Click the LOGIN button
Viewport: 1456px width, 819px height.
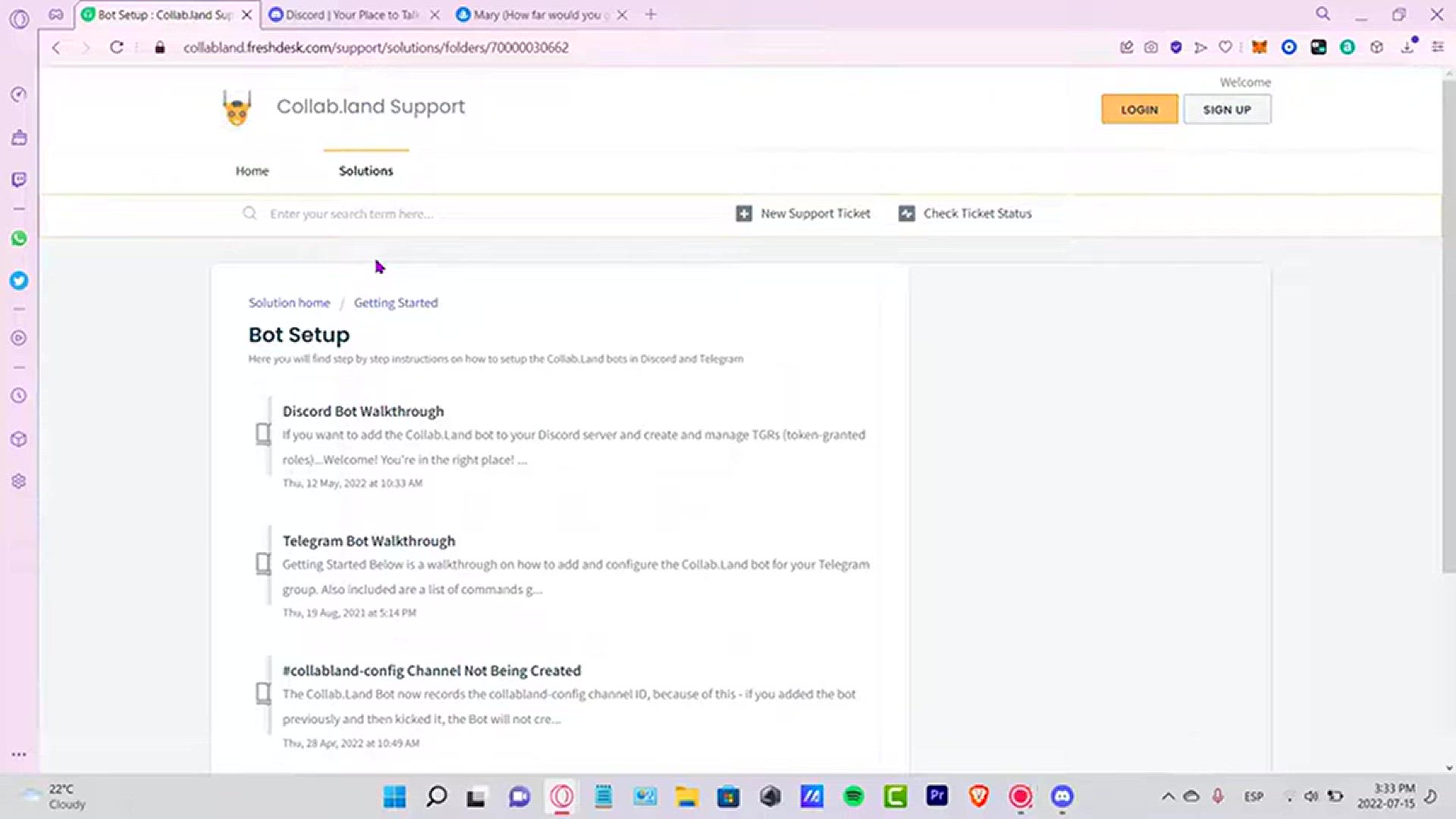tap(1140, 109)
